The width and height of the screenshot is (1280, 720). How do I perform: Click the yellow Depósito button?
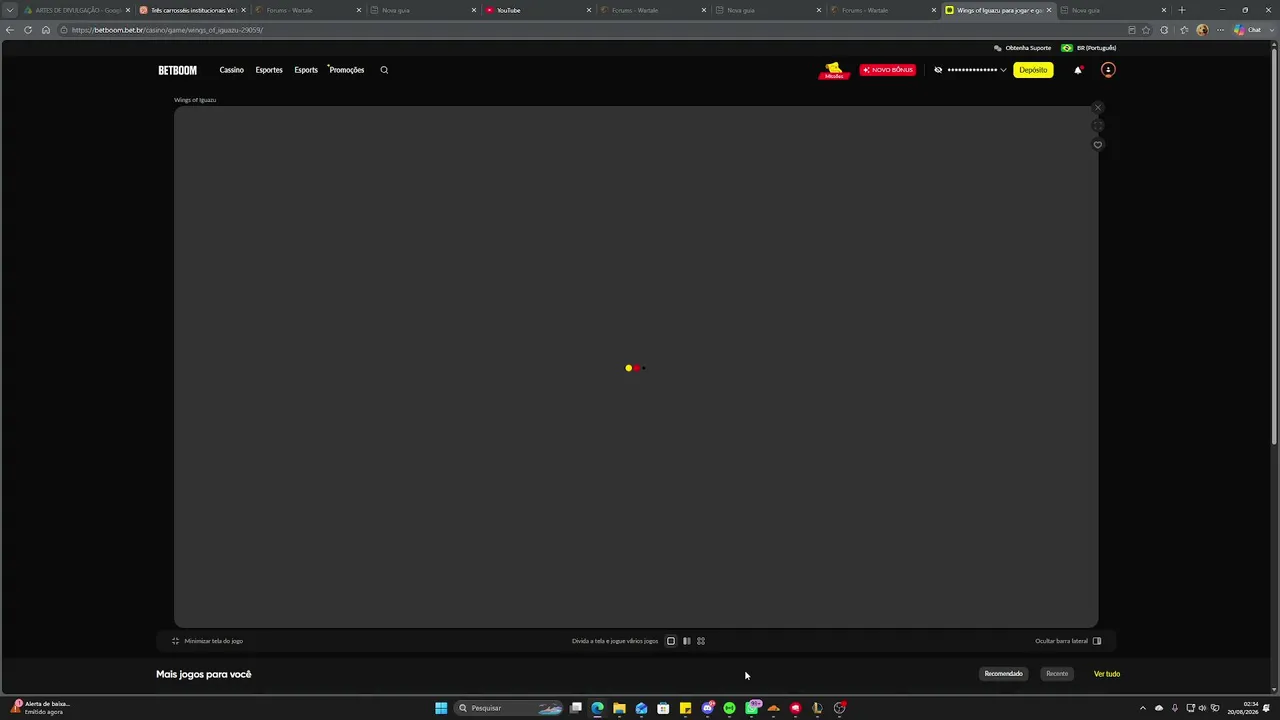1033,70
